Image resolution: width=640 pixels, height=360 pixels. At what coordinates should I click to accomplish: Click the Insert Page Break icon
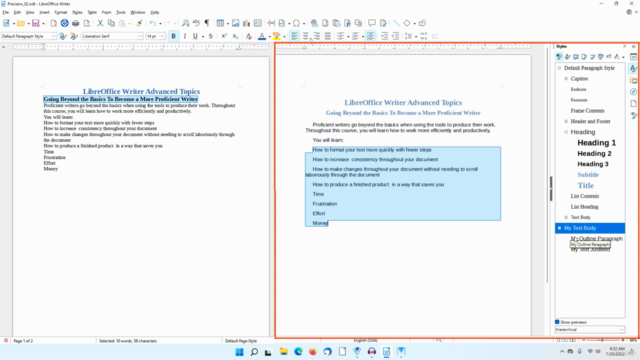(271, 23)
